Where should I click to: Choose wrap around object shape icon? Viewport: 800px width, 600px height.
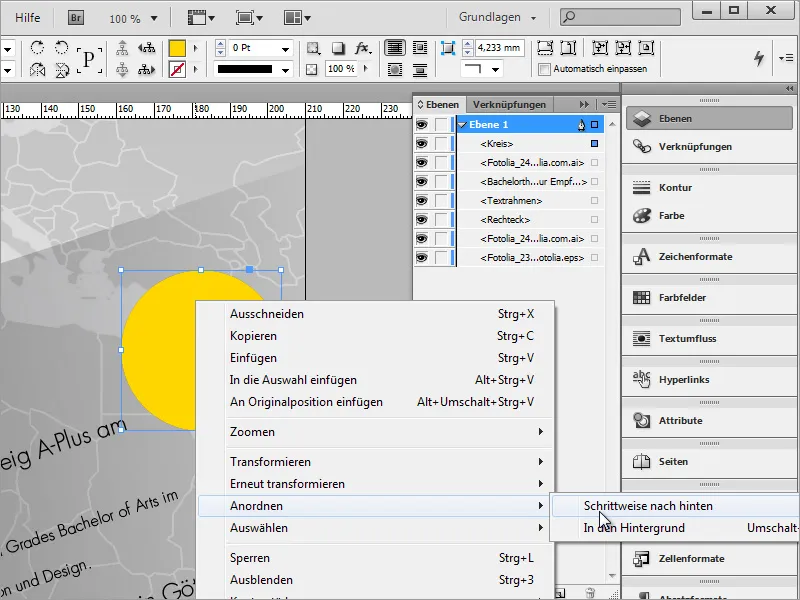[394, 69]
